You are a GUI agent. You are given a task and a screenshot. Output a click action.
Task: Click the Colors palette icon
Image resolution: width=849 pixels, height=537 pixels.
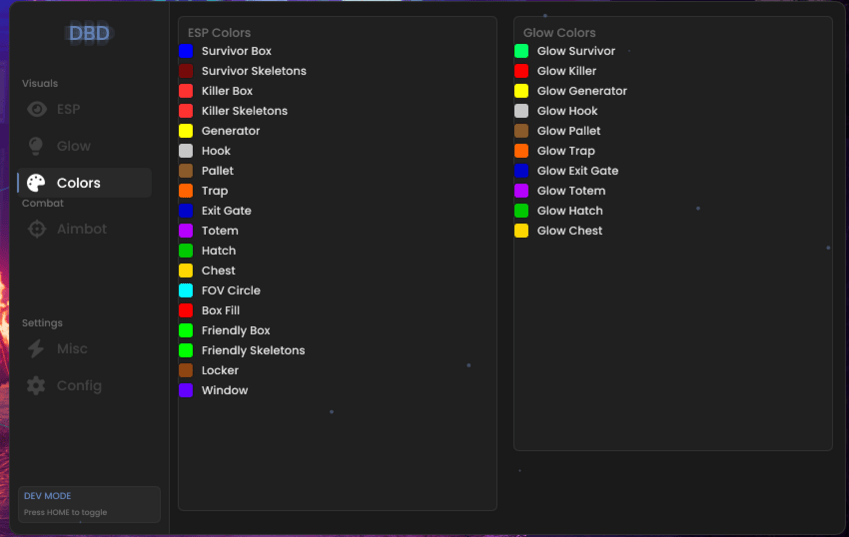(36, 183)
